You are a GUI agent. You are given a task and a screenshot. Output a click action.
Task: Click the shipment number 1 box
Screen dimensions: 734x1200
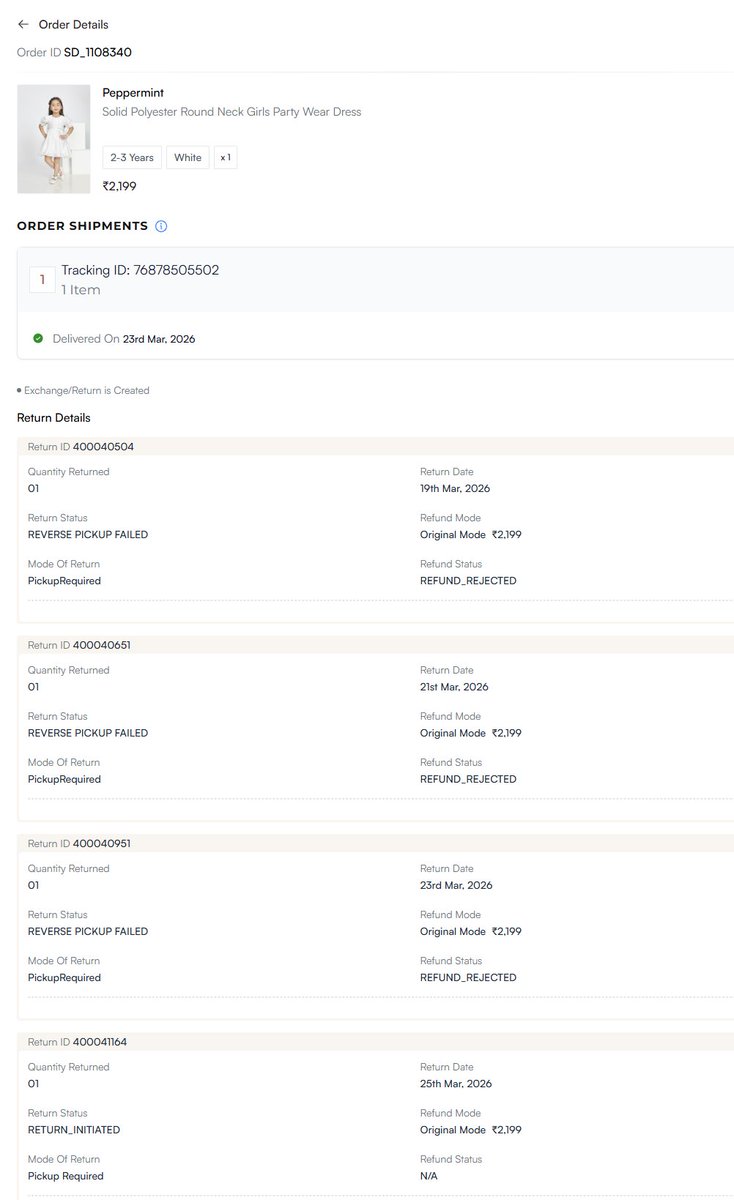(42, 280)
